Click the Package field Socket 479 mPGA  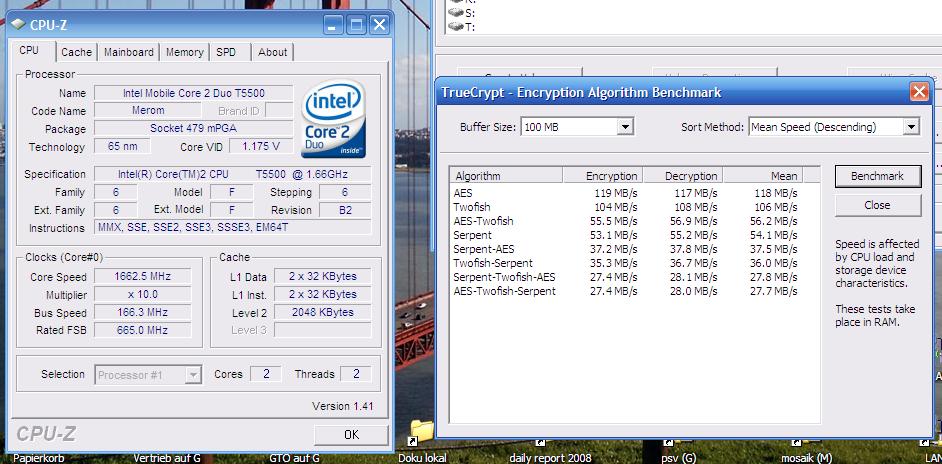pyautogui.click(x=193, y=128)
